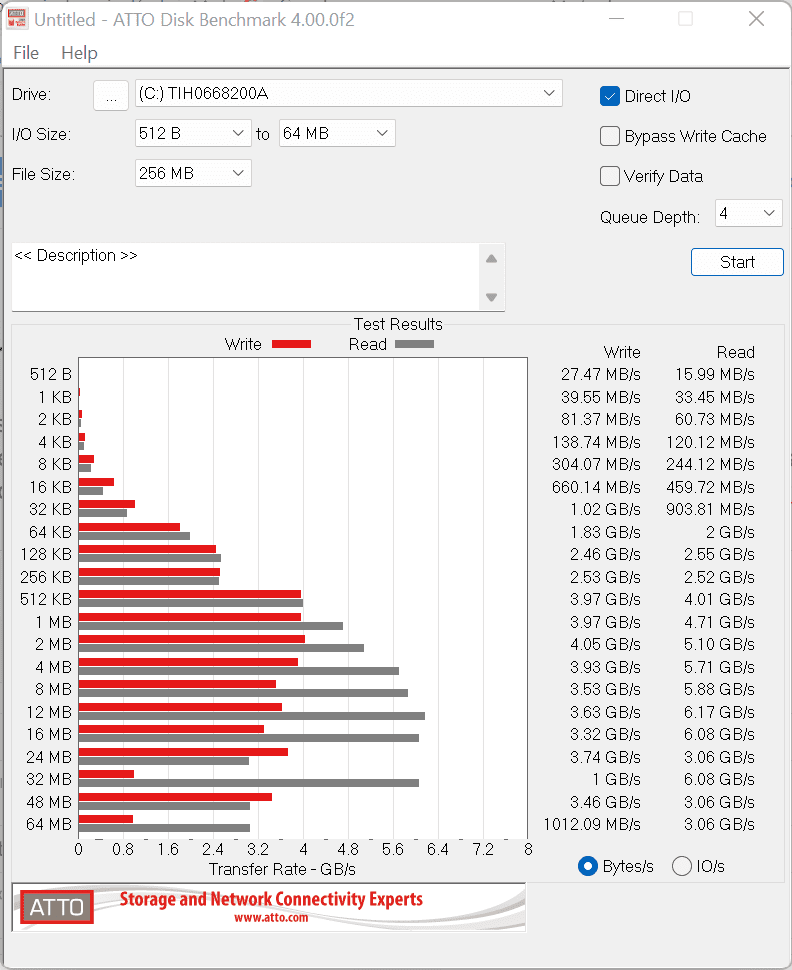Image resolution: width=792 pixels, height=970 pixels.
Task: Click the 903.81 MB/s read result
Action: pyautogui.click(x=710, y=509)
